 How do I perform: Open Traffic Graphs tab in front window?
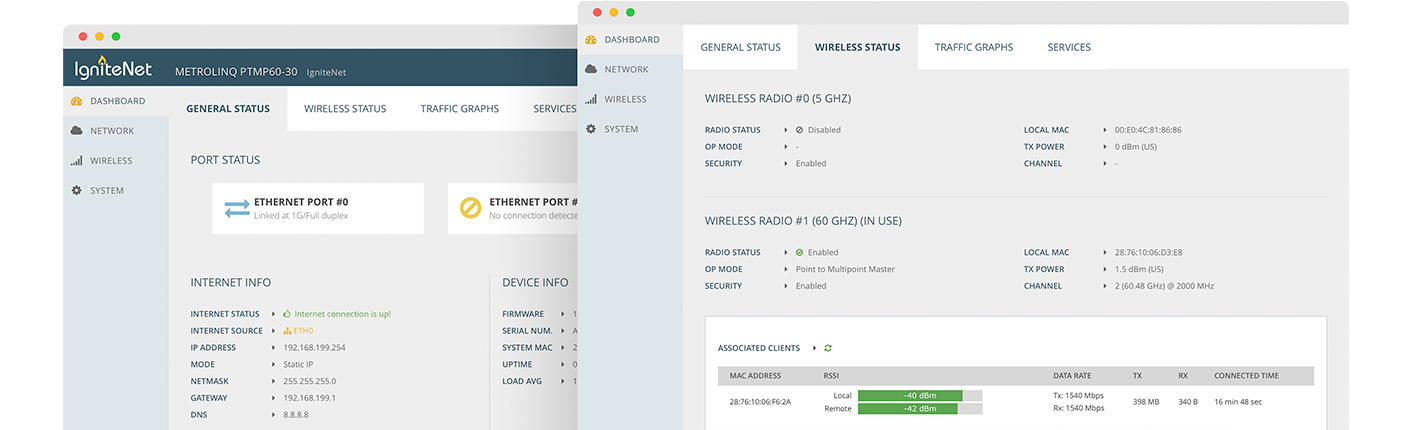974,47
